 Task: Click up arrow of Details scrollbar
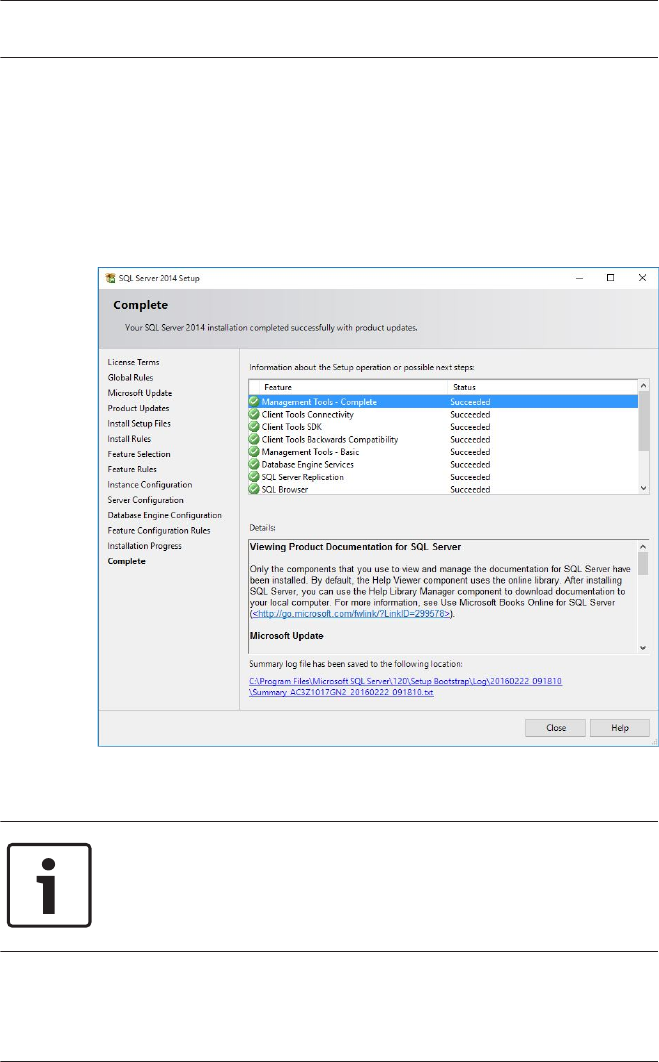pyautogui.click(x=643, y=546)
